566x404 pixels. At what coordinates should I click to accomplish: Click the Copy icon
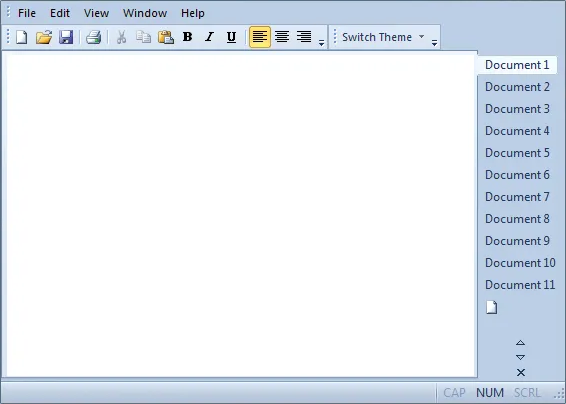coord(143,37)
